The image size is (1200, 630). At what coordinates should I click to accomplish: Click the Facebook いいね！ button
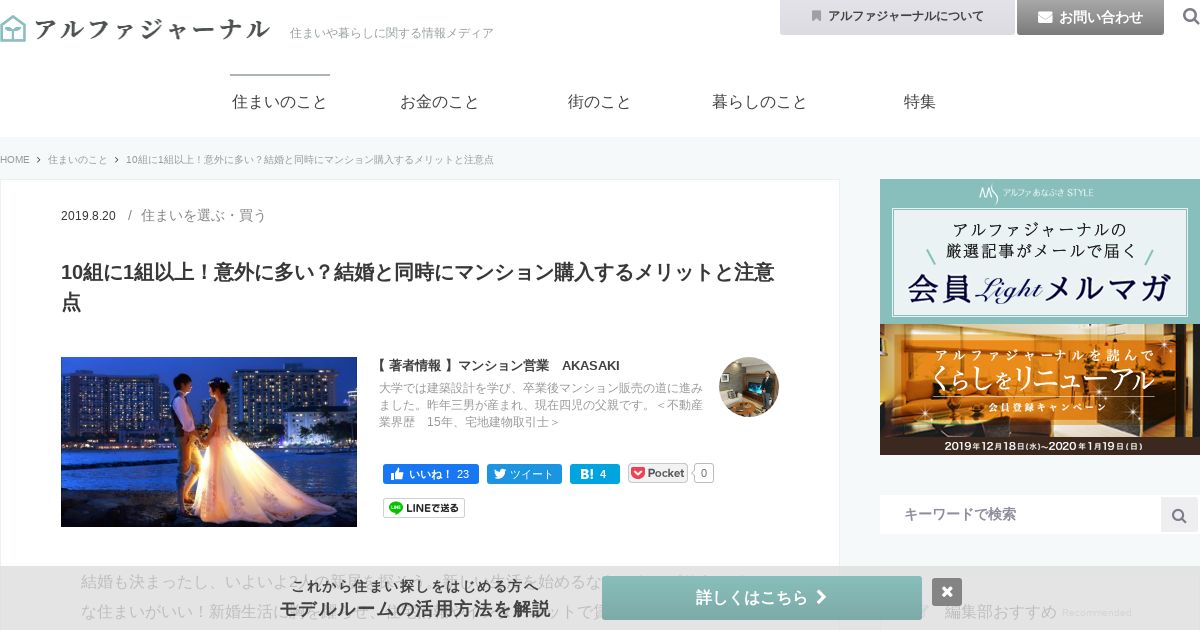coord(431,474)
